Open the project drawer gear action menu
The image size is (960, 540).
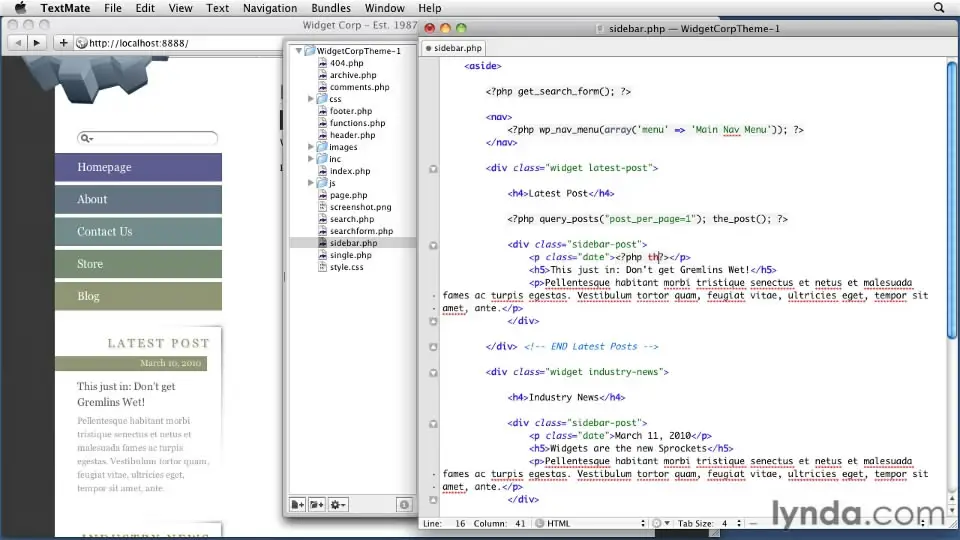point(338,504)
